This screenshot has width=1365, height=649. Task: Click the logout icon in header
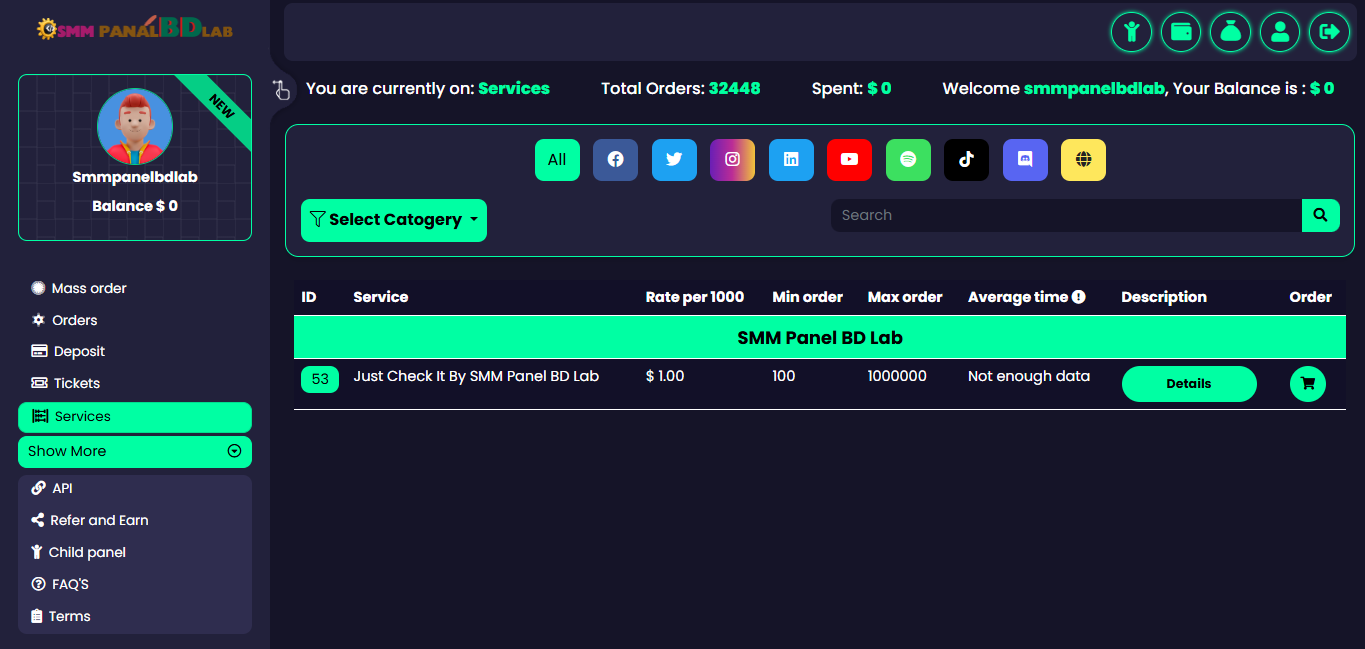pos(1329,32)
